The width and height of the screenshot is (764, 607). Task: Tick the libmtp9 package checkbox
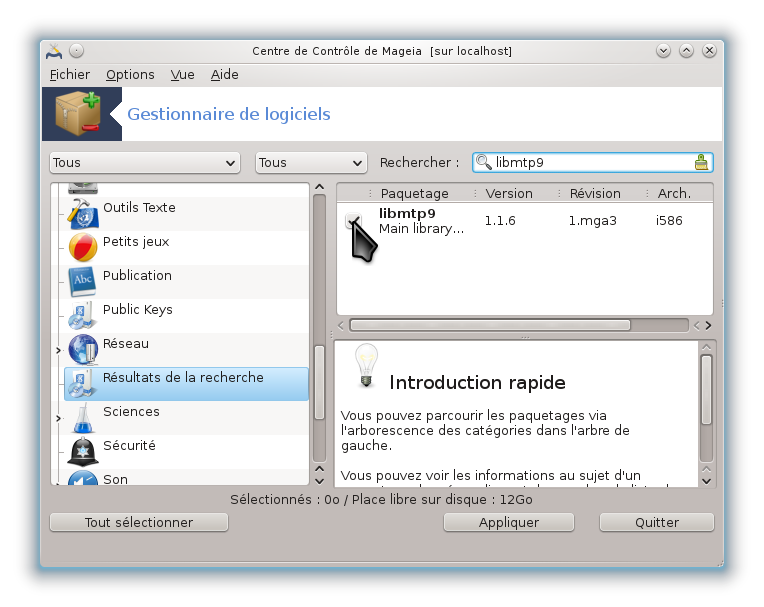[353, 221]
